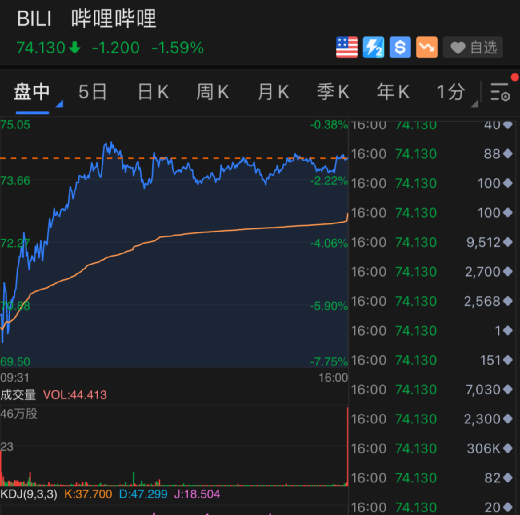Click the diamond icon beside volume 2,300
This screenshot has width=520, height=515.
508,419
